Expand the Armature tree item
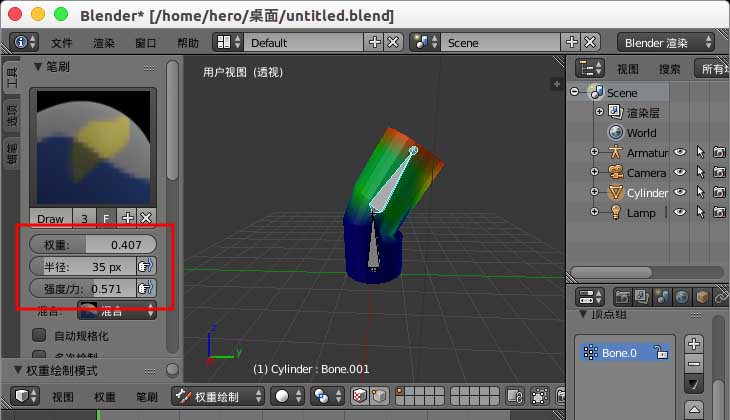 point(594,152)
